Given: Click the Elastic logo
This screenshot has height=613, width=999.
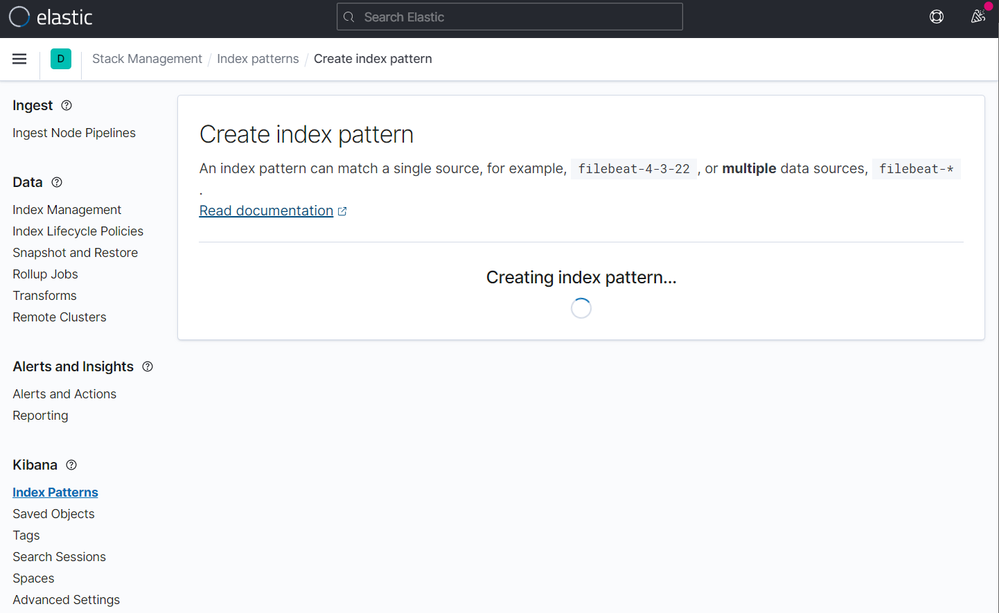Looking at the screenshot, I should pyautogui.click(x=50, y=17).
